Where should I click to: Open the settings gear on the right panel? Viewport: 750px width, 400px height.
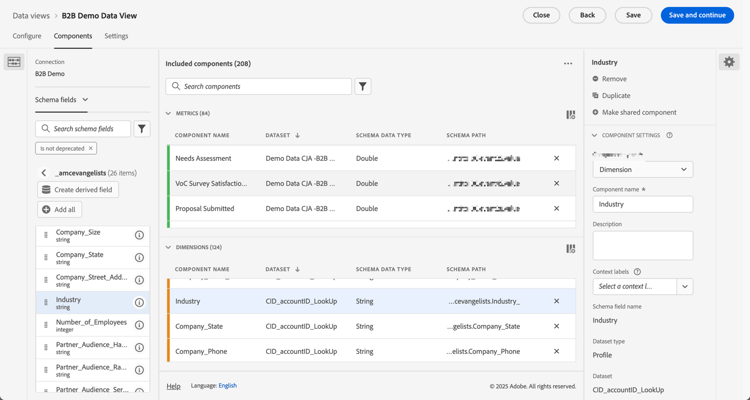(x=729, y=62)
